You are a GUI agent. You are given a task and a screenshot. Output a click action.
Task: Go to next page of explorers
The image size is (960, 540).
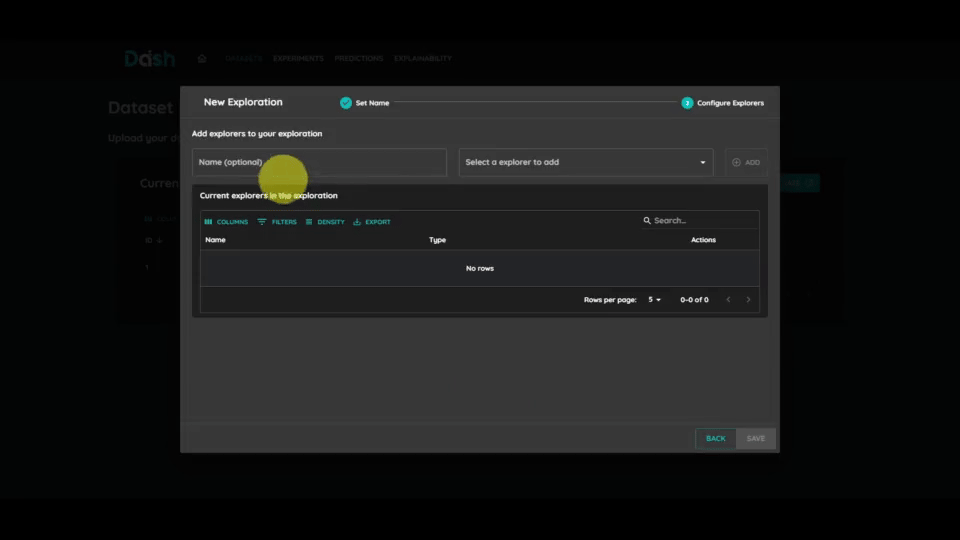(x=748, y=299)
